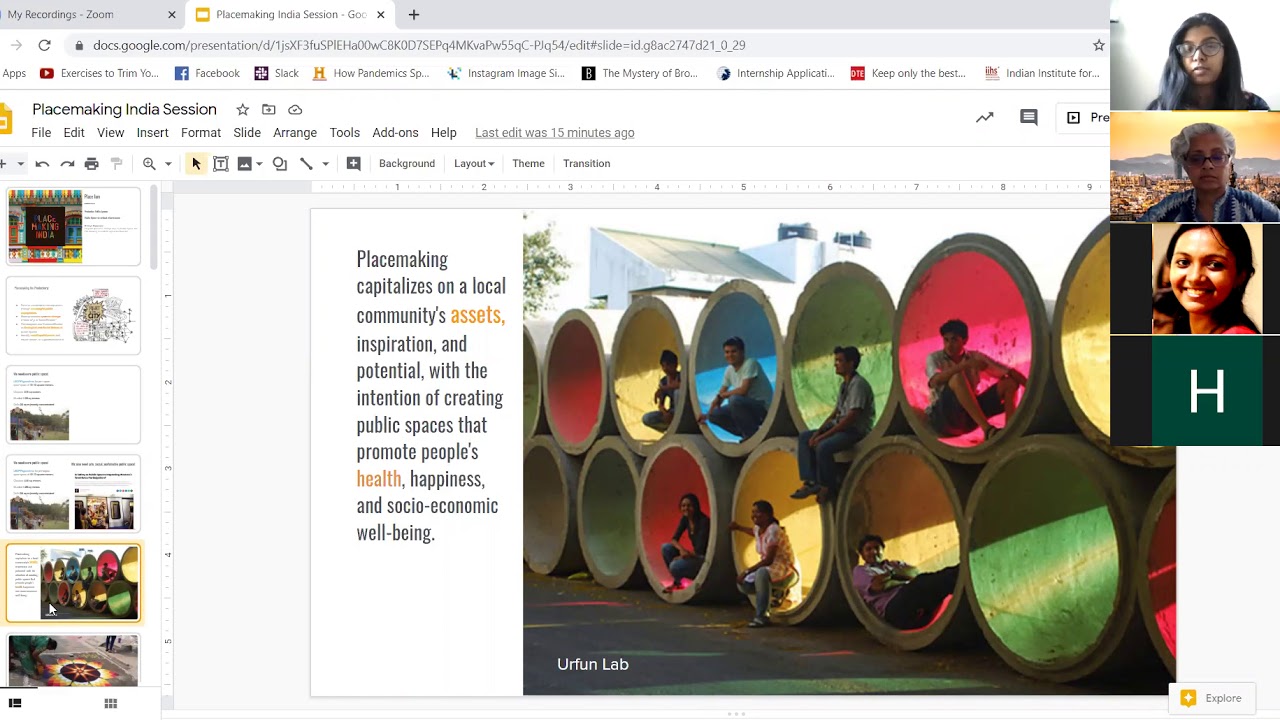
Task: Open the zoom level dropdown arrow
Action: pos(168,164)
